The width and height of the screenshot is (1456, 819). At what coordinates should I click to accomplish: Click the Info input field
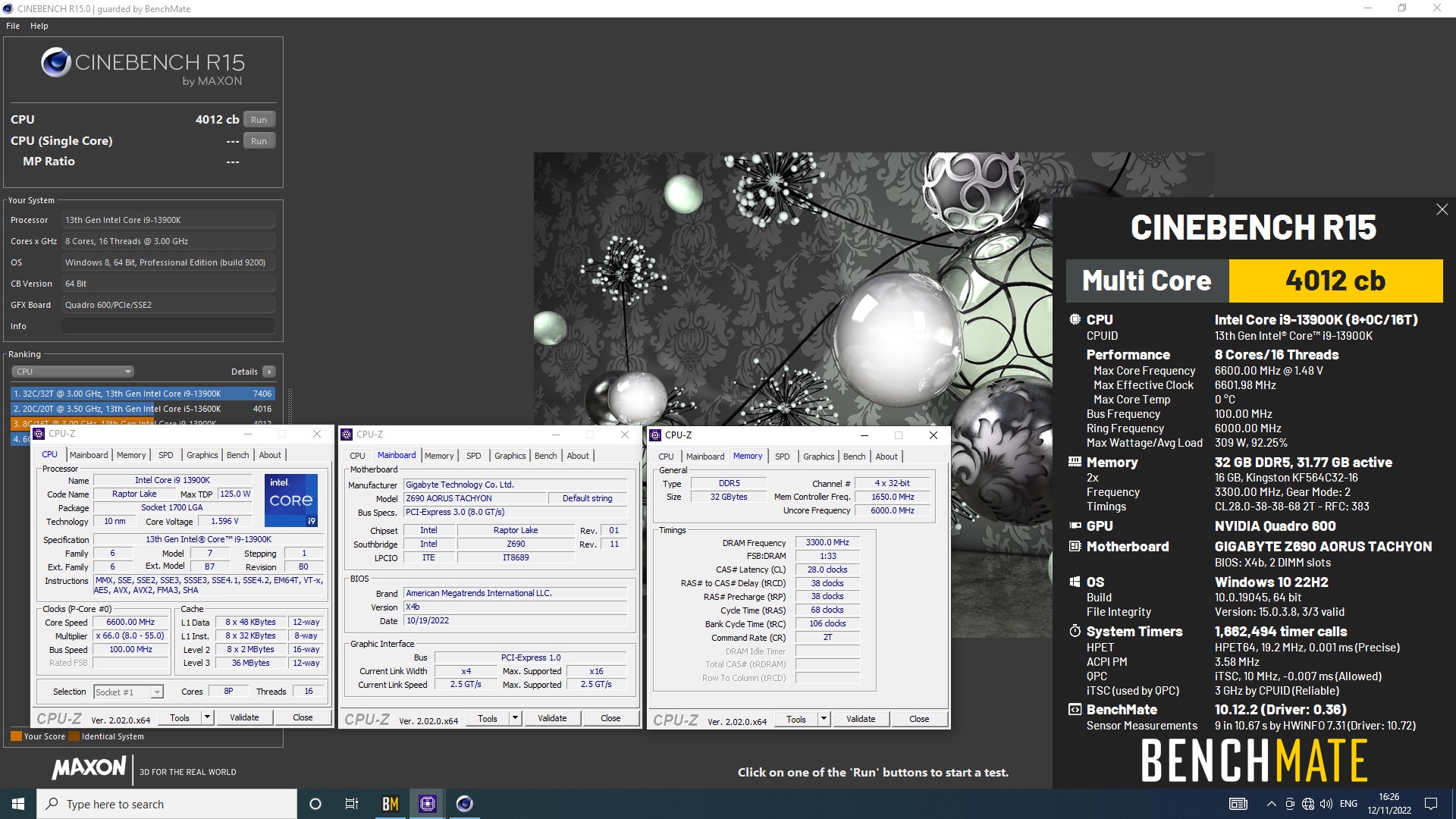168,326
